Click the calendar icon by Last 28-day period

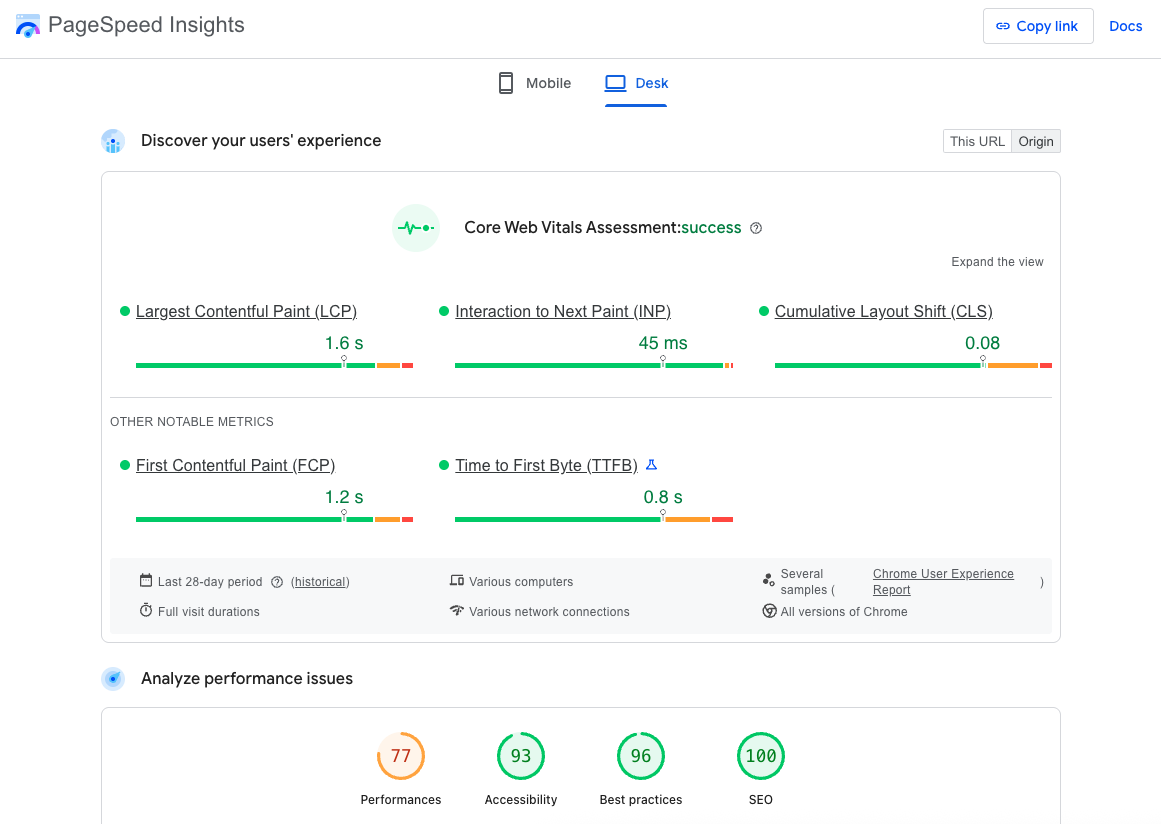pyautogui.click(x=146, y=580)
